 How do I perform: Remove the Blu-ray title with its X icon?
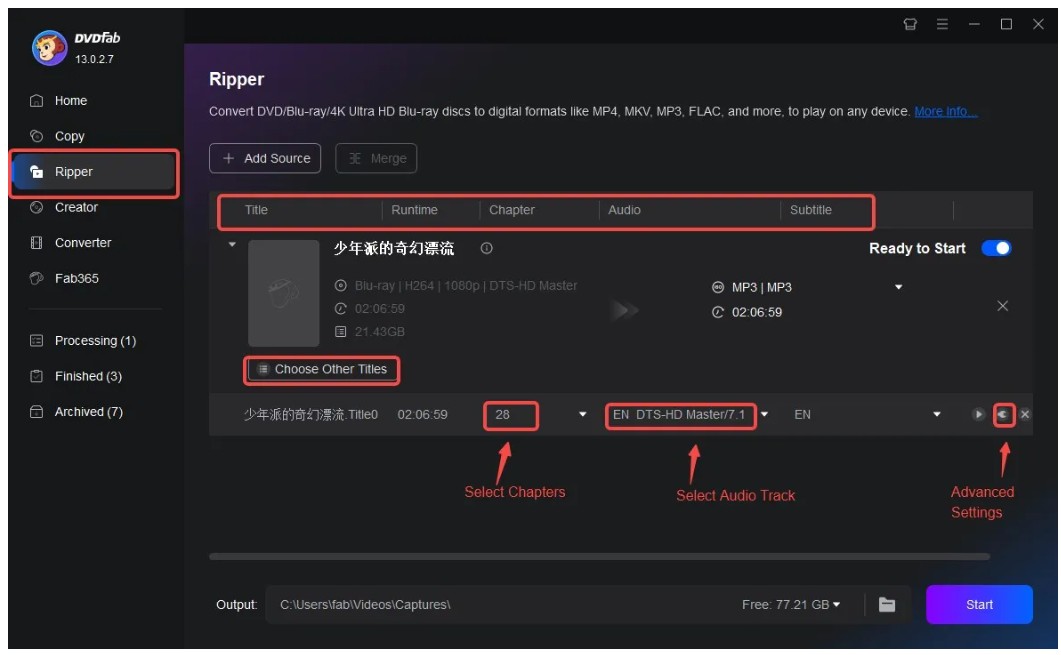coord(1002,306)
